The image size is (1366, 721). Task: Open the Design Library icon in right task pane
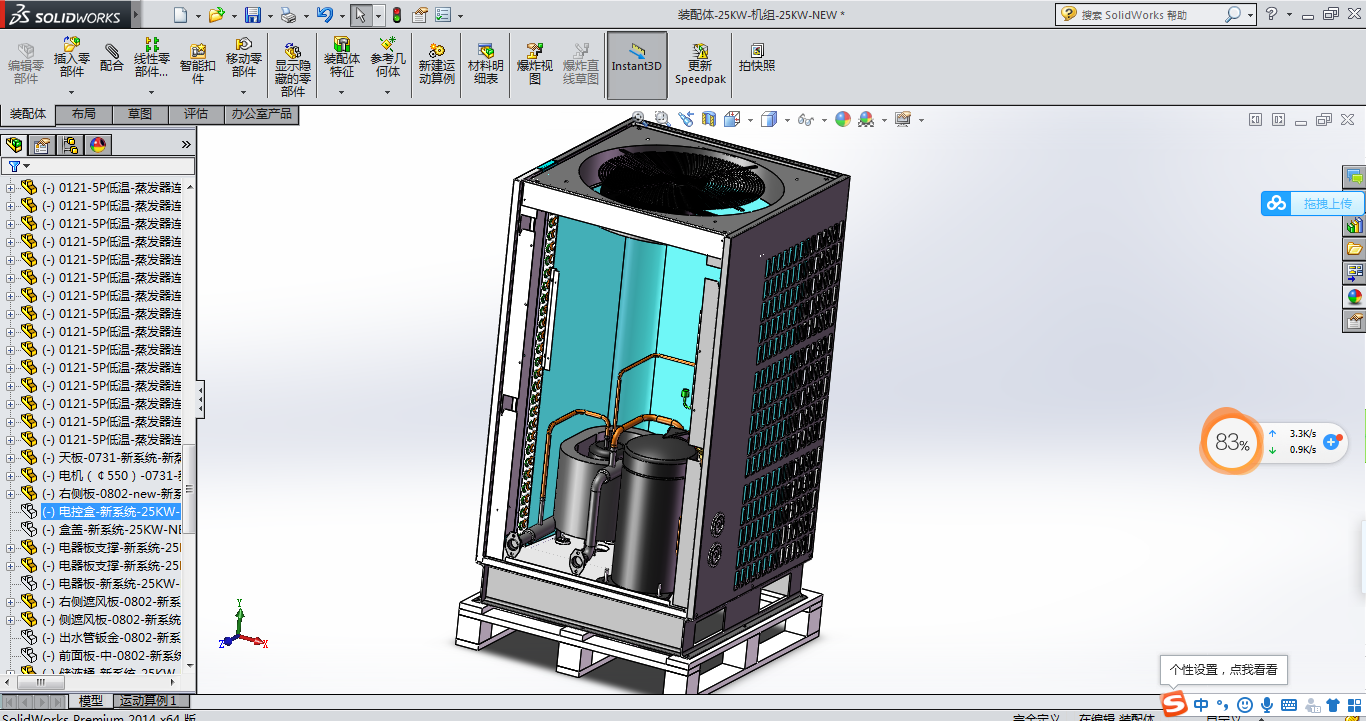tap(1355, 225)
